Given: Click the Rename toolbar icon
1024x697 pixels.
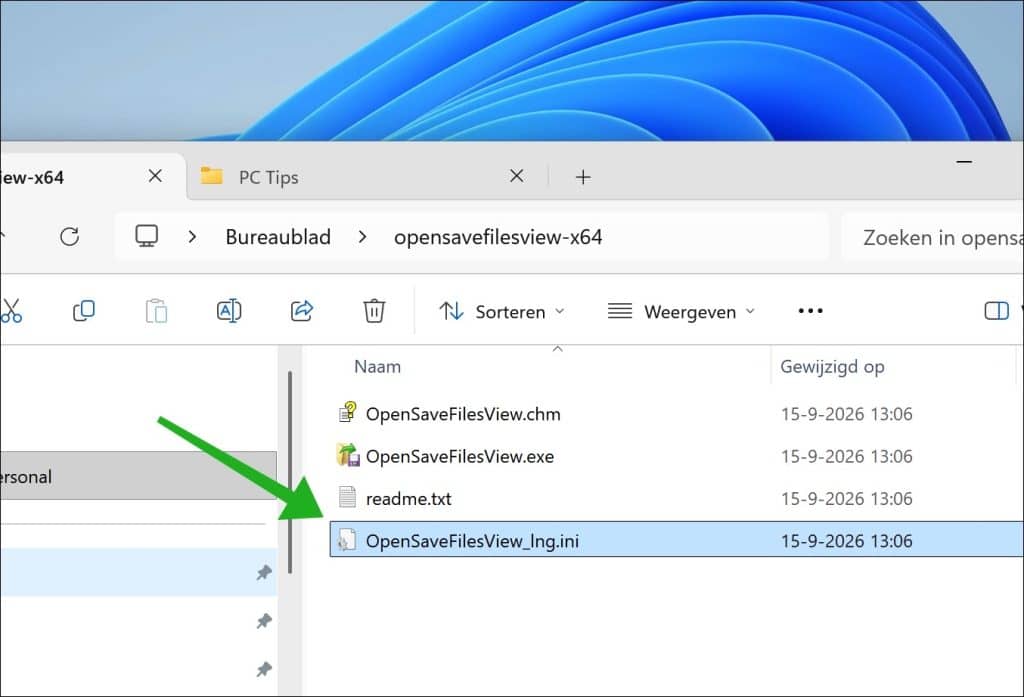Looking at the screenshot, I should pos(229,311).
